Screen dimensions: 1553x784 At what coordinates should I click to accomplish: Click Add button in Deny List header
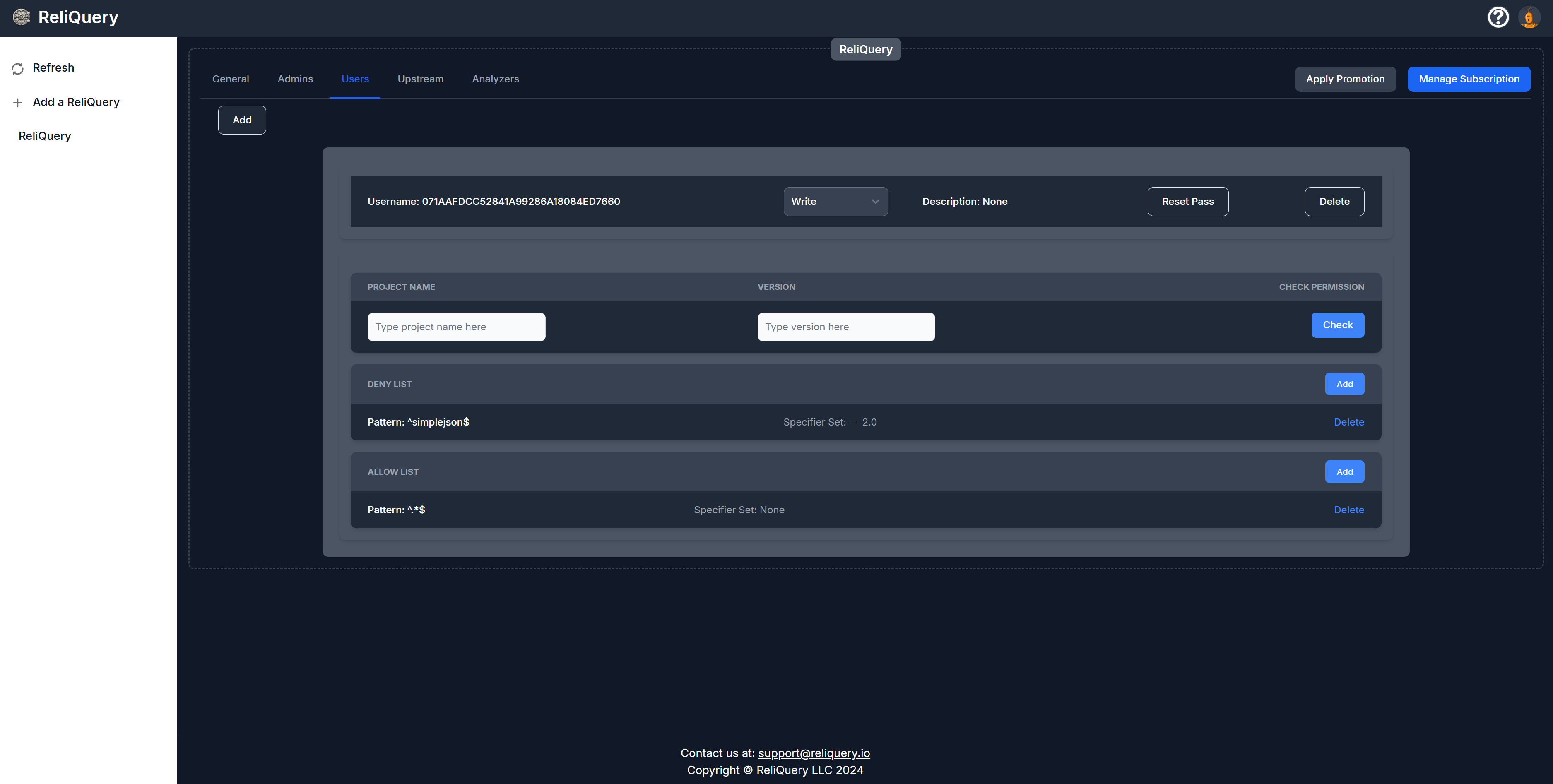tap(1344, 384)
